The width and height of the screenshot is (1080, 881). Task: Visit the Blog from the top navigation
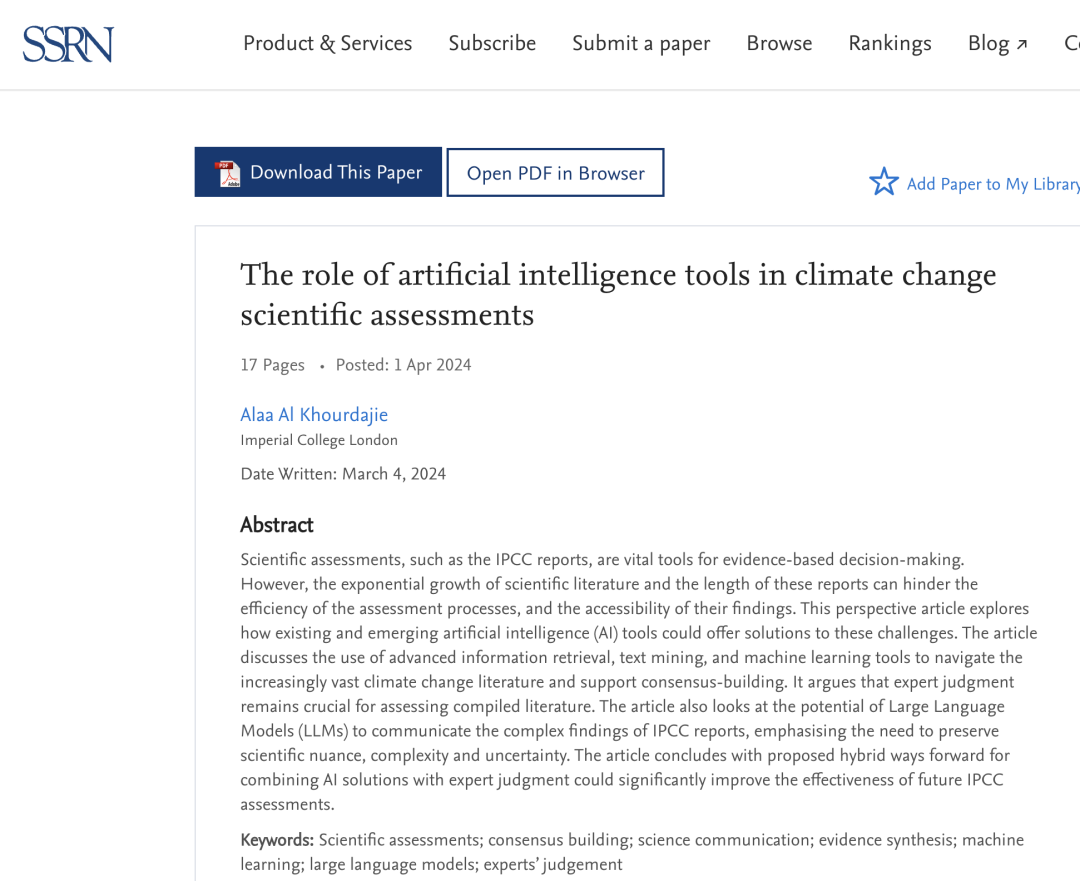coord(988,44)
